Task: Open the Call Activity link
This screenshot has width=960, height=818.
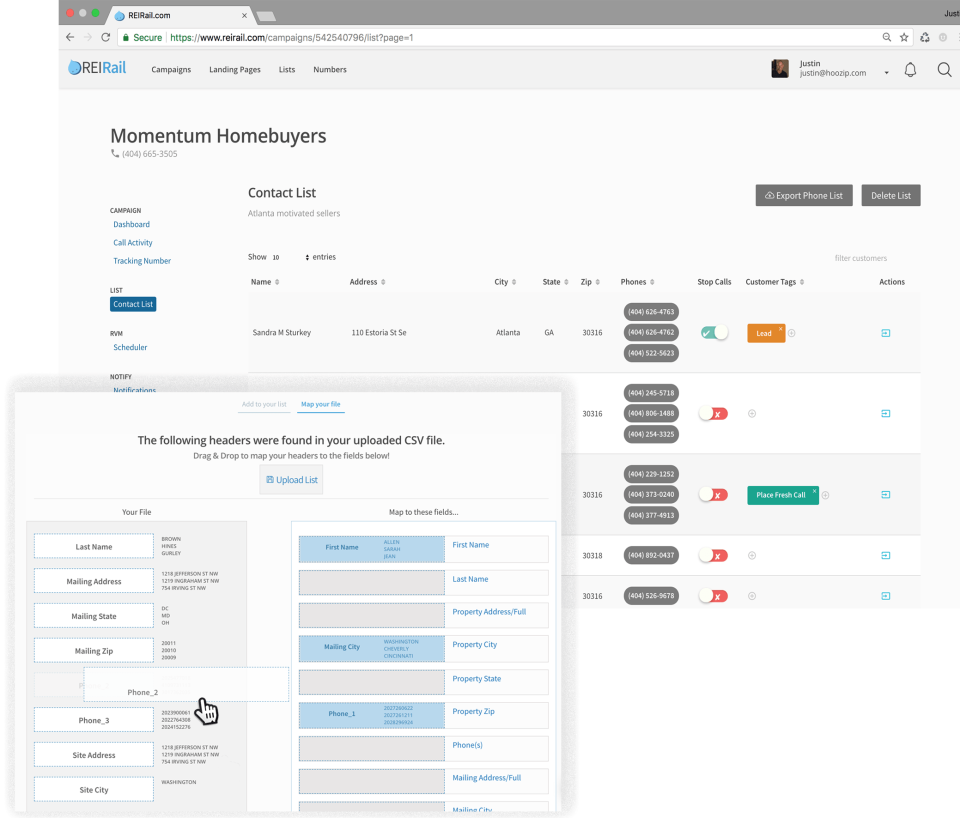Action: 132,242
